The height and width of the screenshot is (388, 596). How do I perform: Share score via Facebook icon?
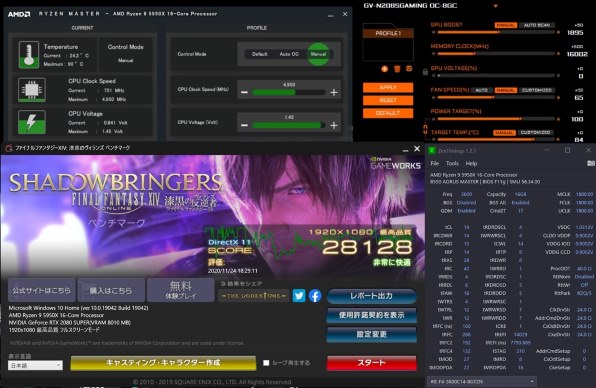(315, 296)
